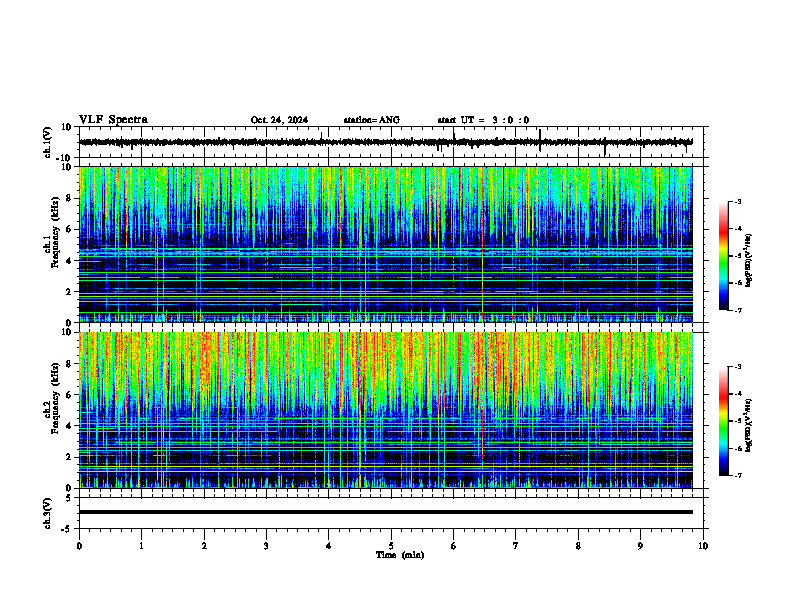Click the "1" tick on the time axis
The height and width of the screenshot is (612, 792).
tap(141, 546)
